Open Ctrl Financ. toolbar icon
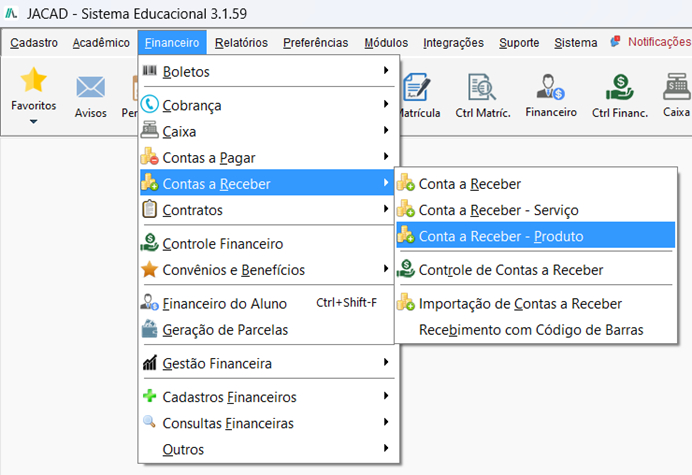The width and height of the screenshot is (692, 475). (x=620, y=87)
